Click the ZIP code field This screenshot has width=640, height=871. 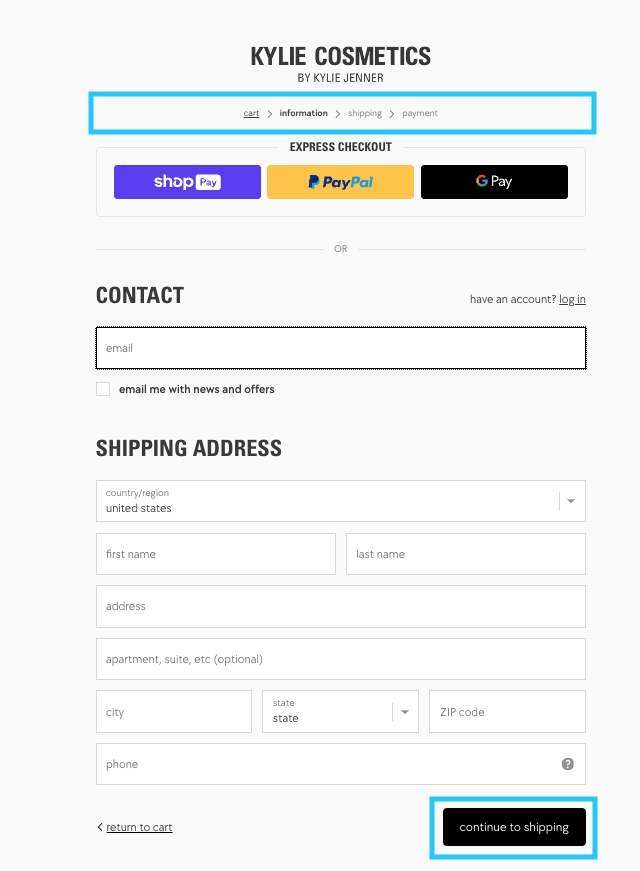click(x=507, y=712)
